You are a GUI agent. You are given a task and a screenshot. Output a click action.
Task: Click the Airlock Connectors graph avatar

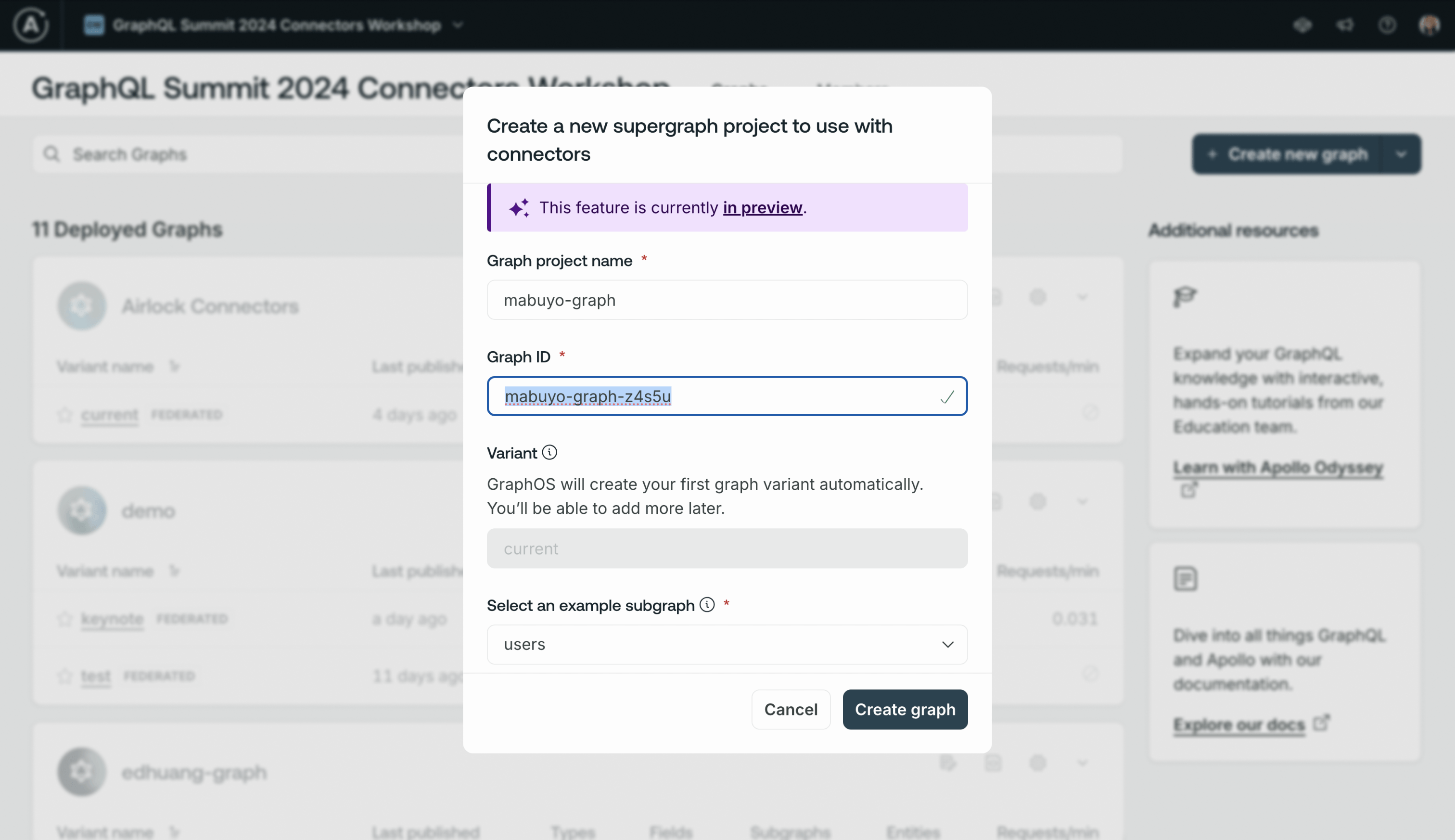click(81, 306)
